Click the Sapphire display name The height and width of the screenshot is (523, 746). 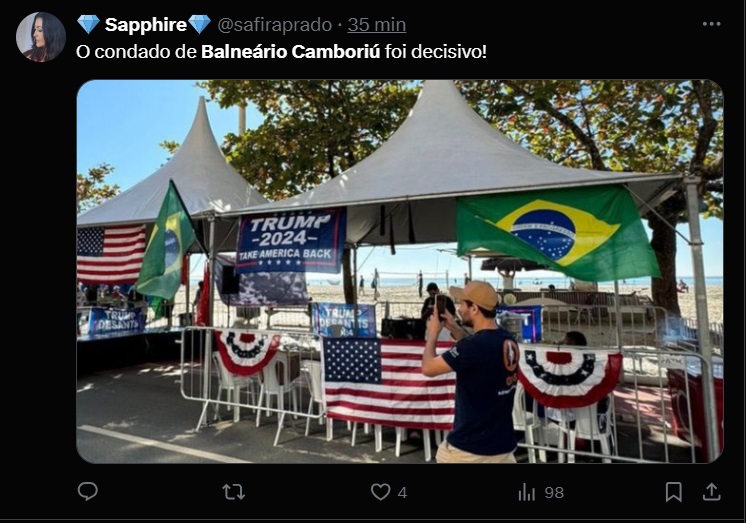click(146, 25)
